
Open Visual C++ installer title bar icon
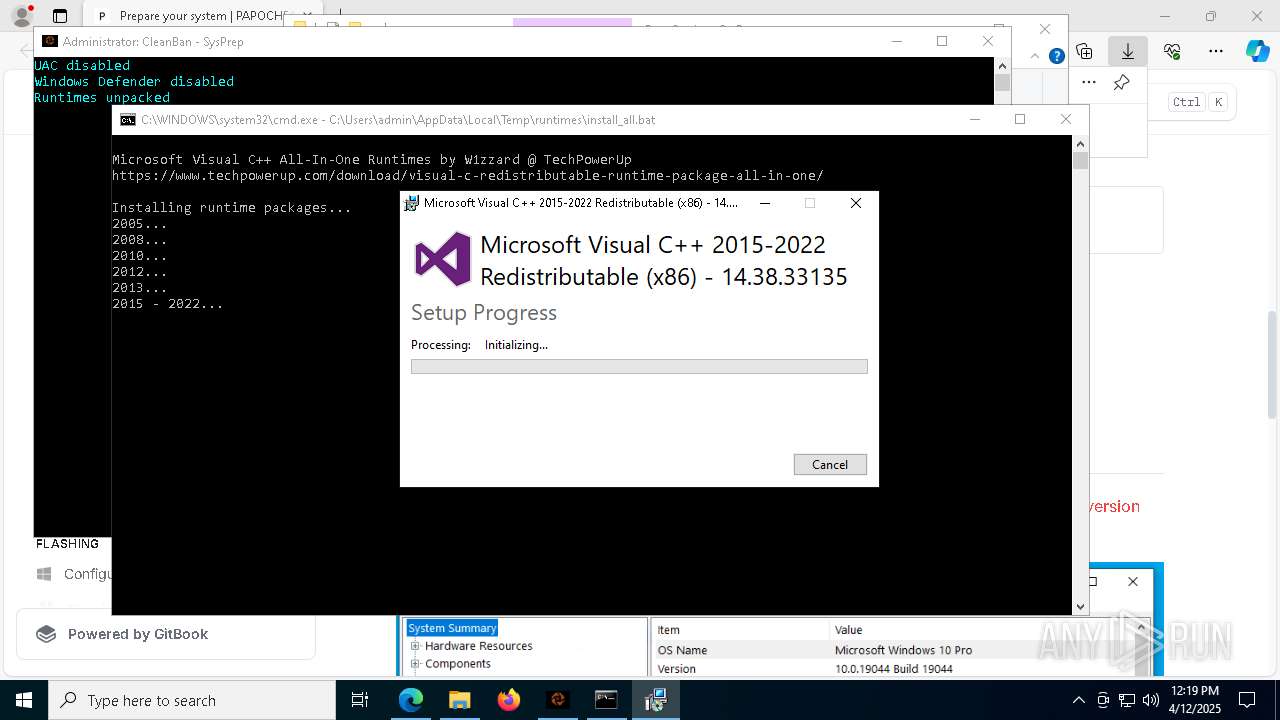pyautogui.click(x=411, y=203)
